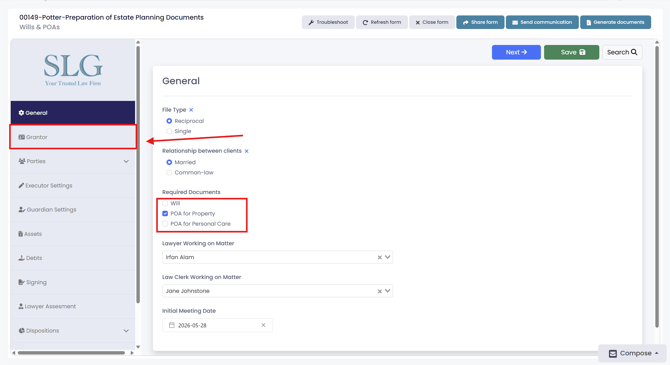Open the Troubleshoot tool
670x365 pixels.
328,22
